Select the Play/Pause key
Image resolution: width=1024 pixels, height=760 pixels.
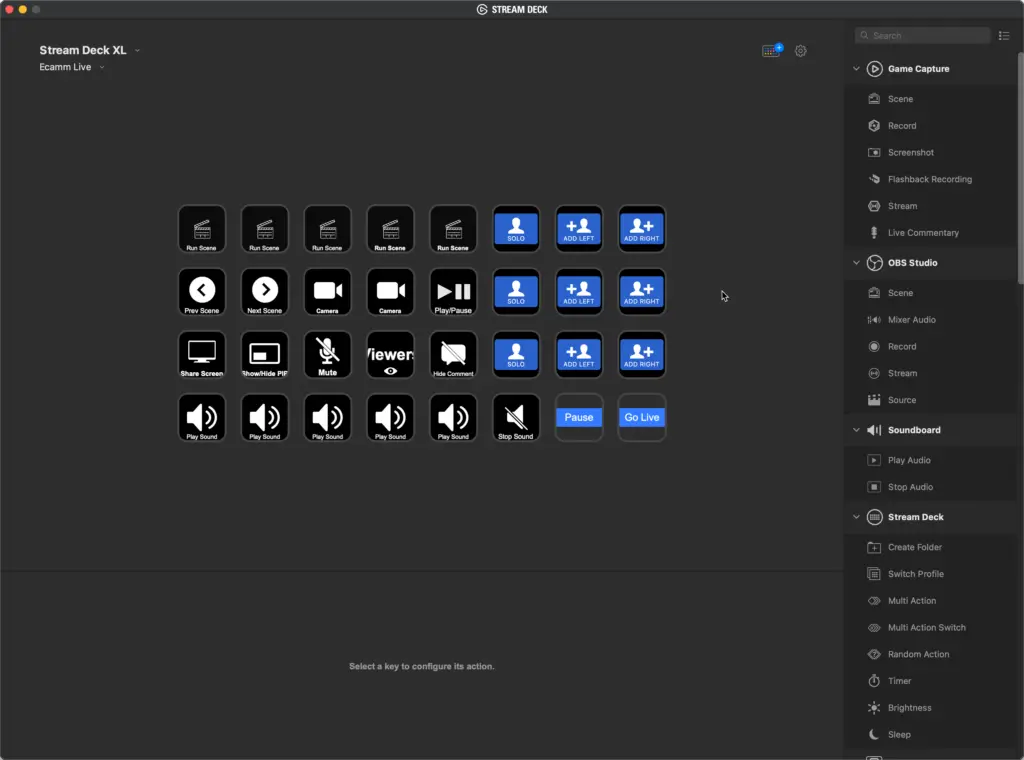tap(453, 292)
